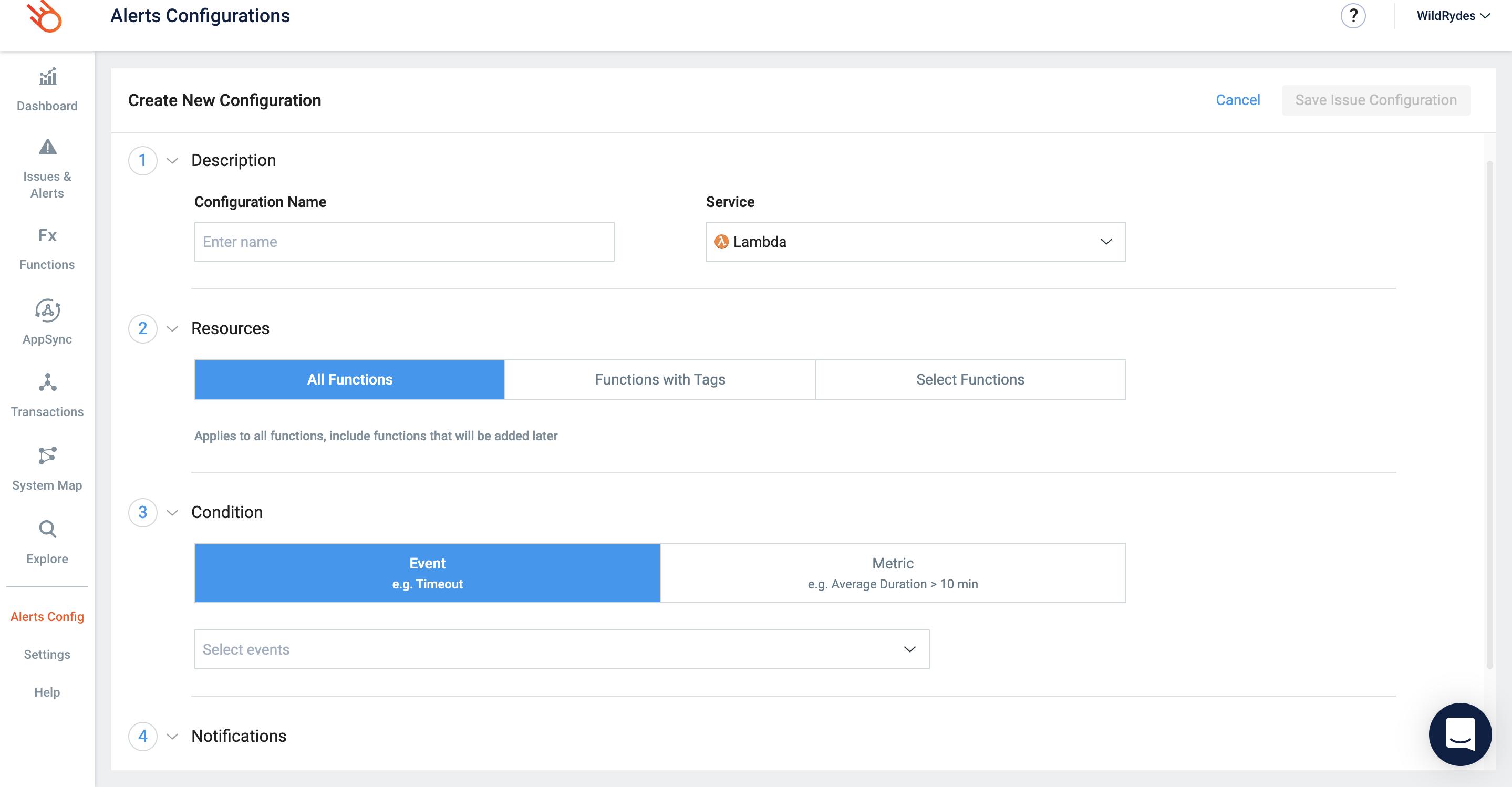Cancel the new configuration
This screenshot has height=787, width=1512.
pyautogui.click(x=1237, y=100)
